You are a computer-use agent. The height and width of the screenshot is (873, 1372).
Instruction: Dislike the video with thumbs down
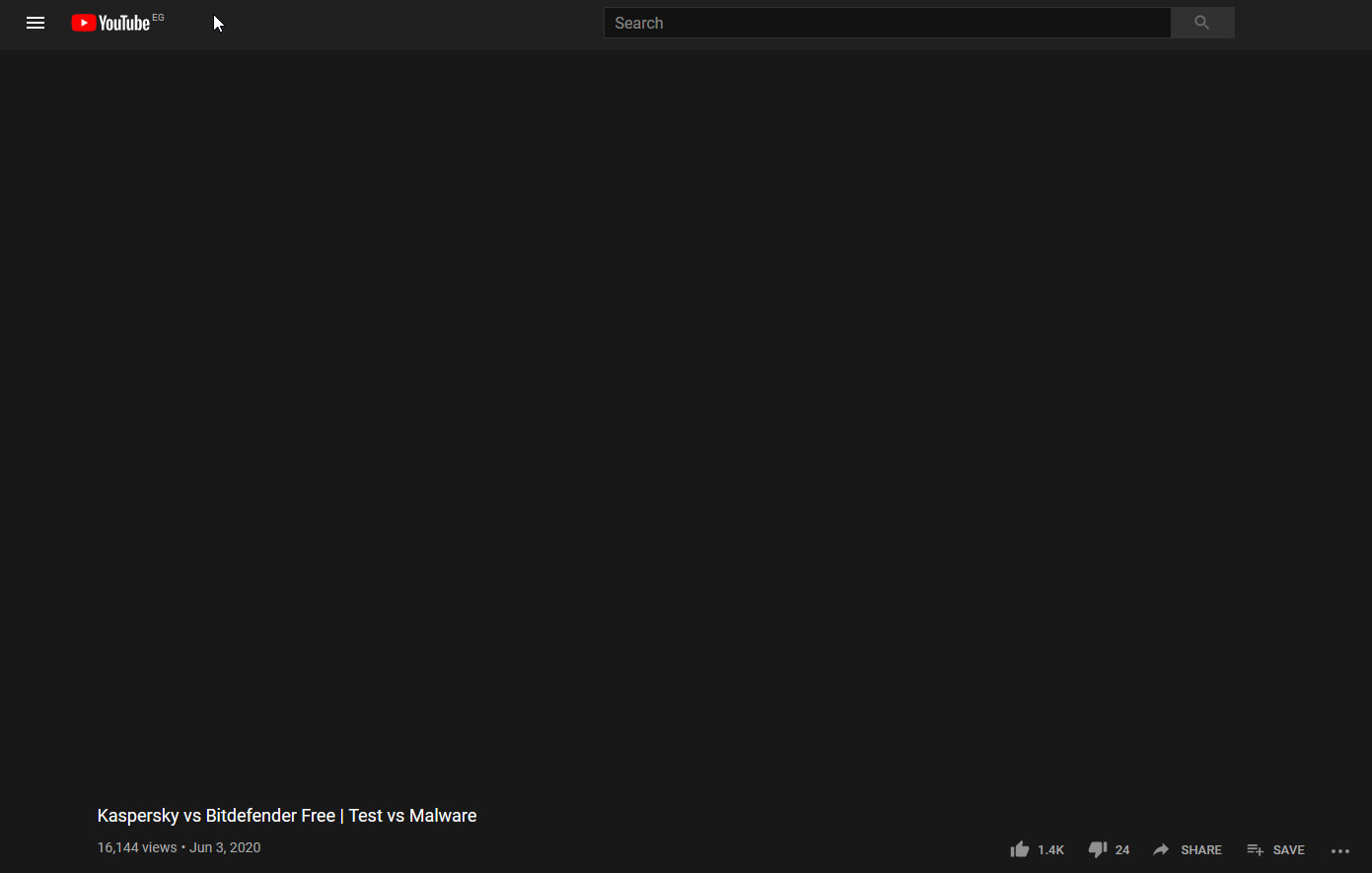click(x=1098, y=849)
